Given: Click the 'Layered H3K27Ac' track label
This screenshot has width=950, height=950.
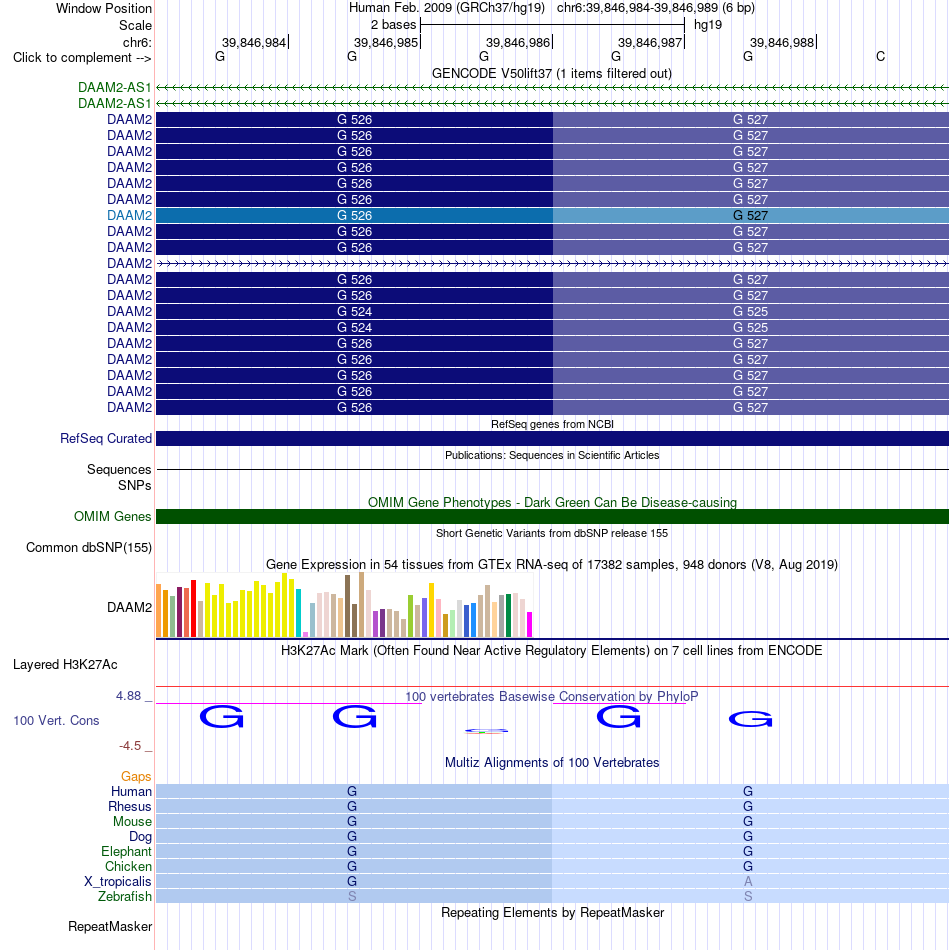Looking at the screenshot, I should coord(65,665).
